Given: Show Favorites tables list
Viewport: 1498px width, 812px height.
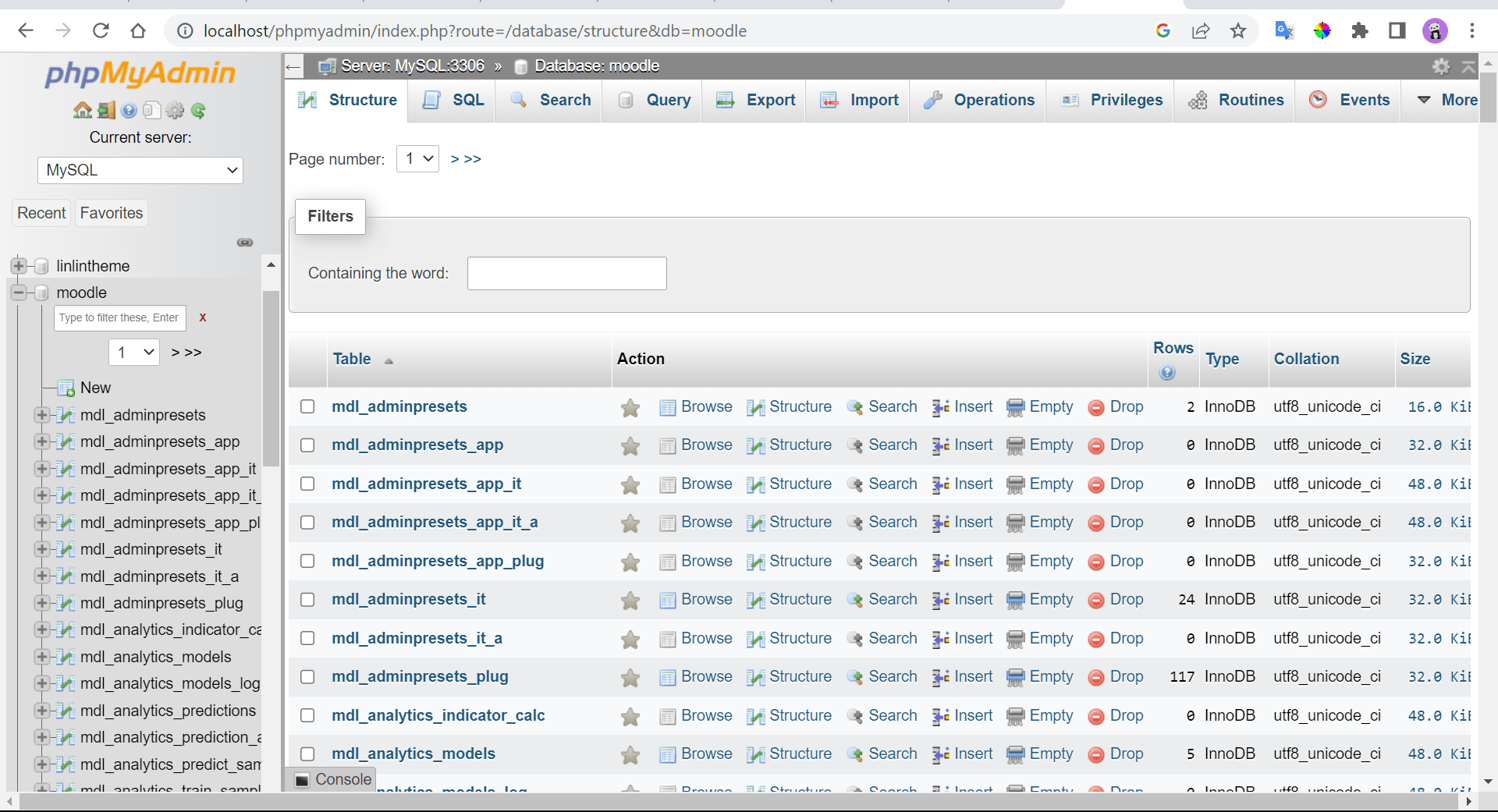Looking at the screenshot, I should tap(112, 213).
